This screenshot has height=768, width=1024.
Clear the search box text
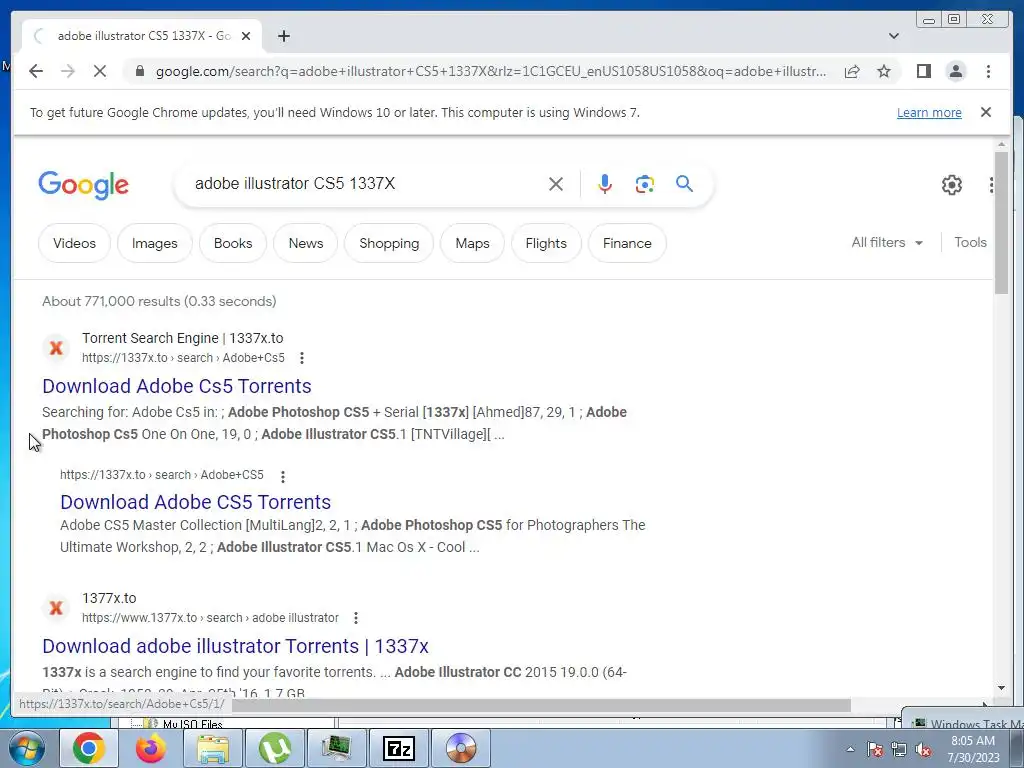point(556,184)
